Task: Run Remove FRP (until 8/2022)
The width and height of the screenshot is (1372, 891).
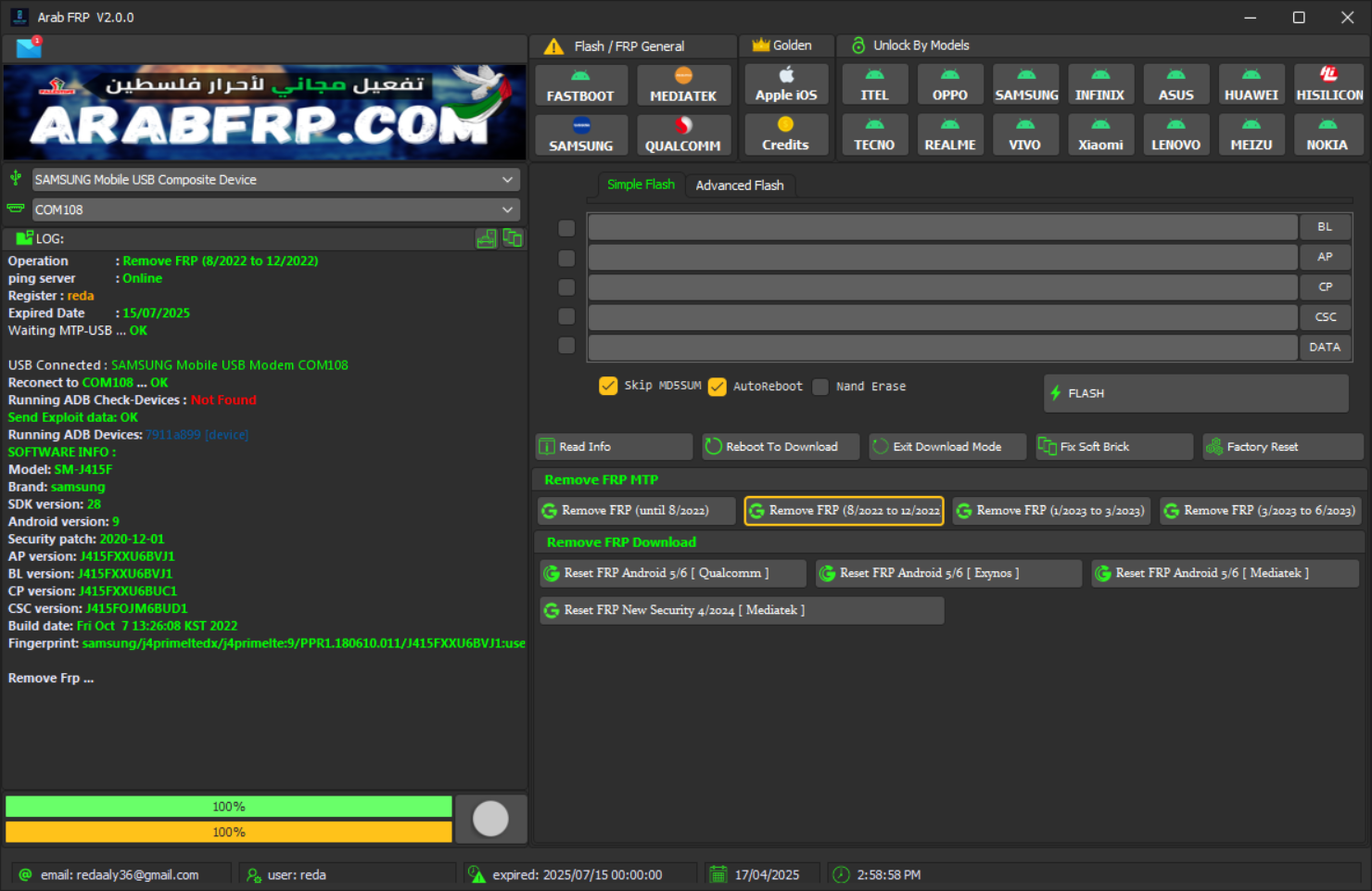Action: [636, 511]
